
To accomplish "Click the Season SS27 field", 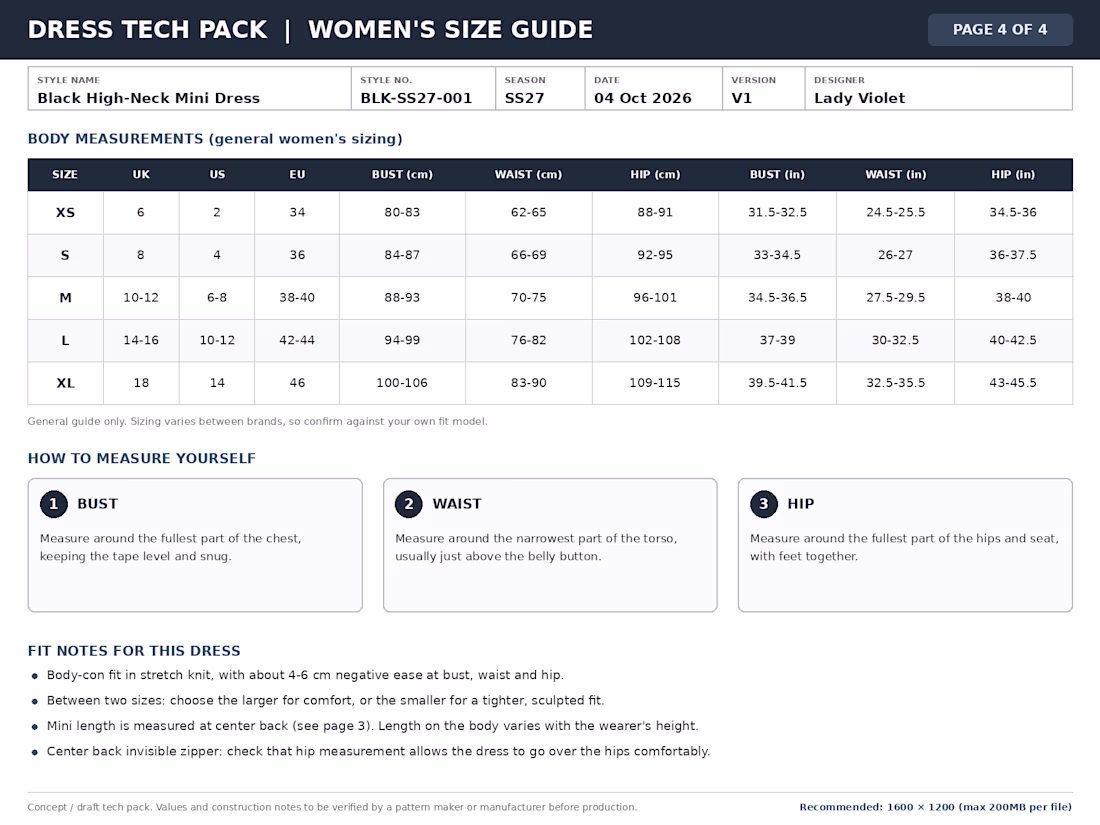I will click(540, 88).
